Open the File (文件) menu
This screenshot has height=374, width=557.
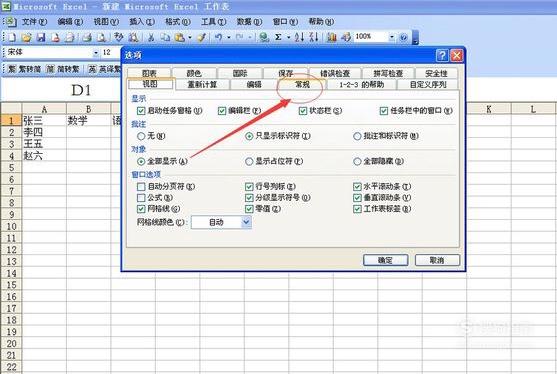(34, 22)
